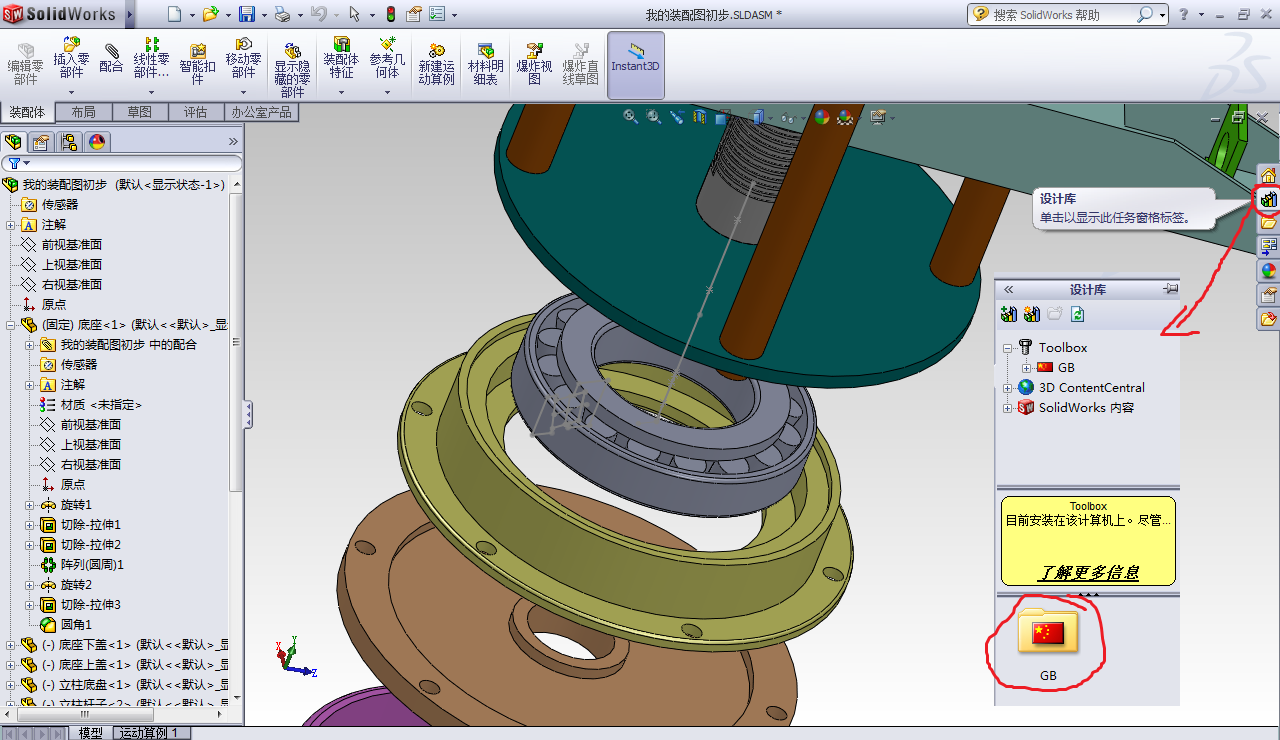Viewport: 1280px width, 740px height.
Task: Select 前视基准面 under 底座<1>
Action: 90,425
